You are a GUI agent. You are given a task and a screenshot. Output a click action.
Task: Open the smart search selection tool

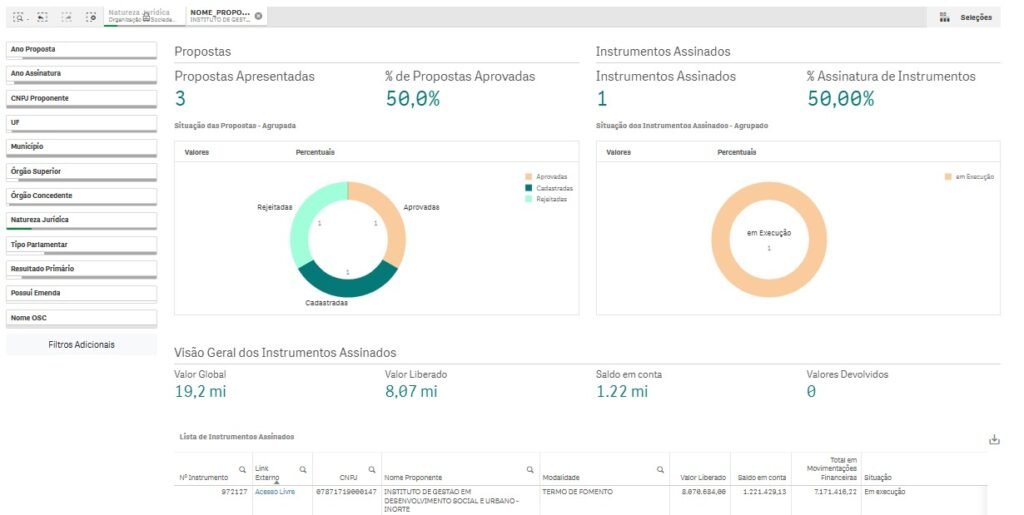19,17
